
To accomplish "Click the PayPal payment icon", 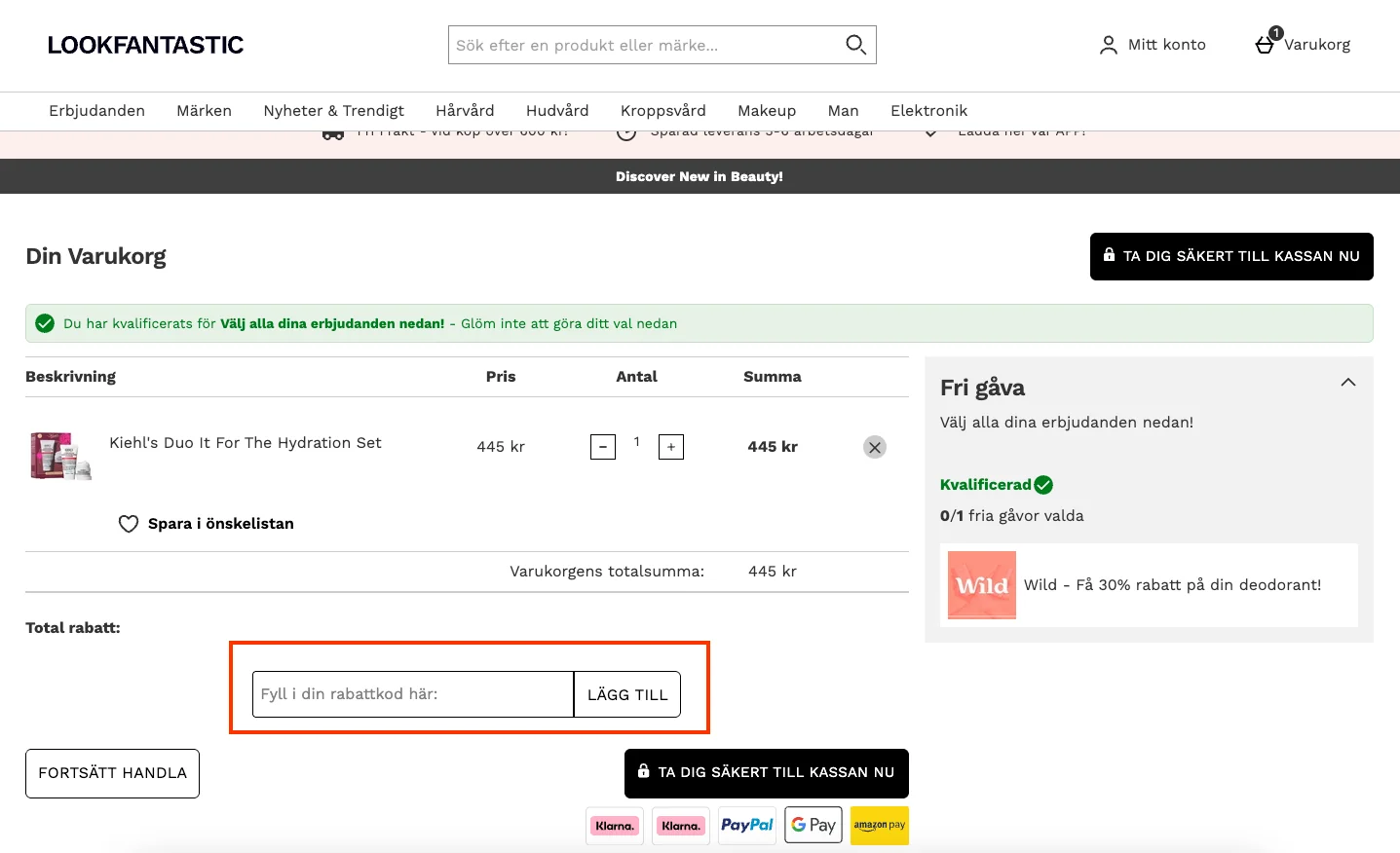I will pos(747,825).
